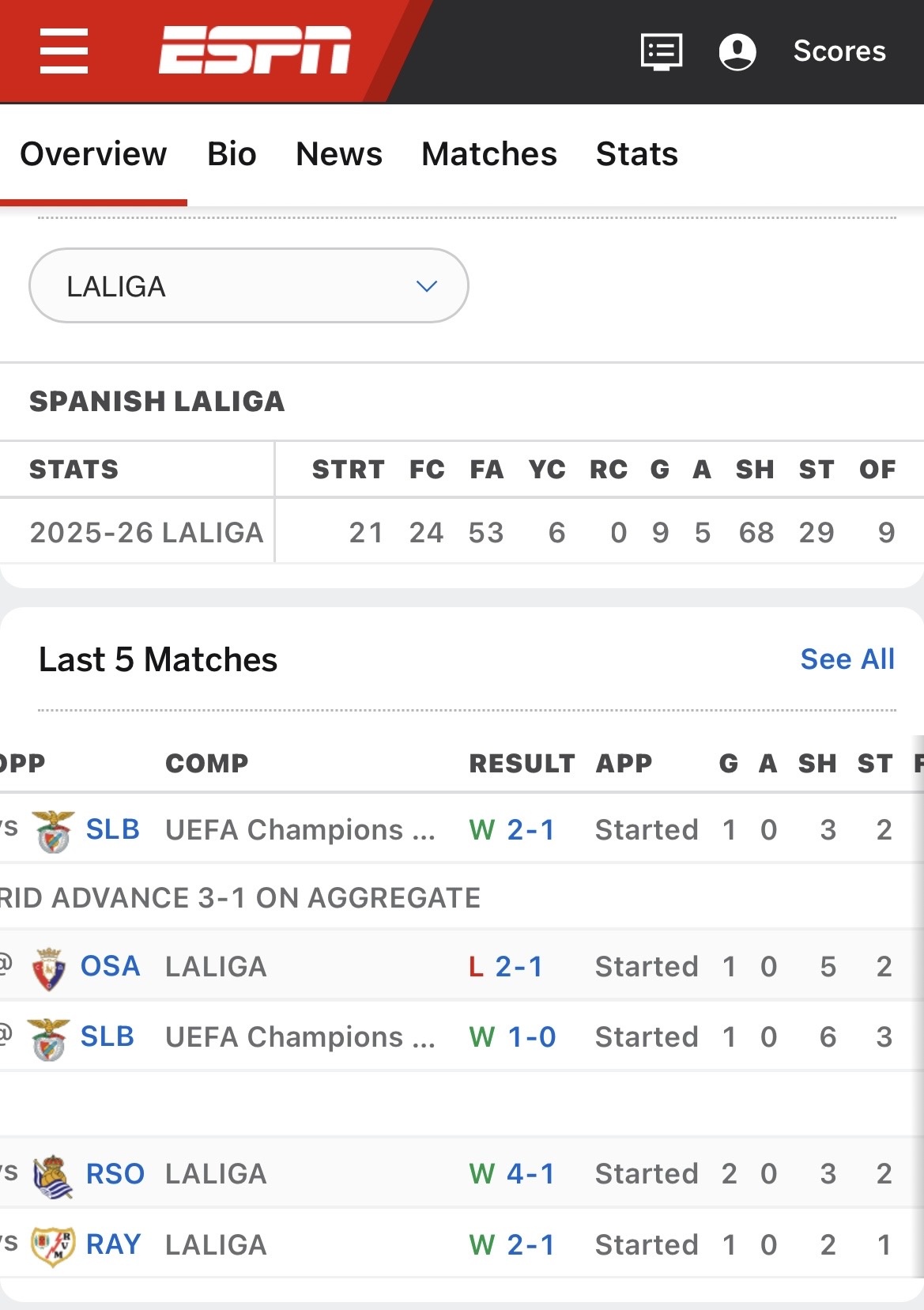924x1310 pixels.
Task: Click the ESPN logo
Action: click(255, 51)
